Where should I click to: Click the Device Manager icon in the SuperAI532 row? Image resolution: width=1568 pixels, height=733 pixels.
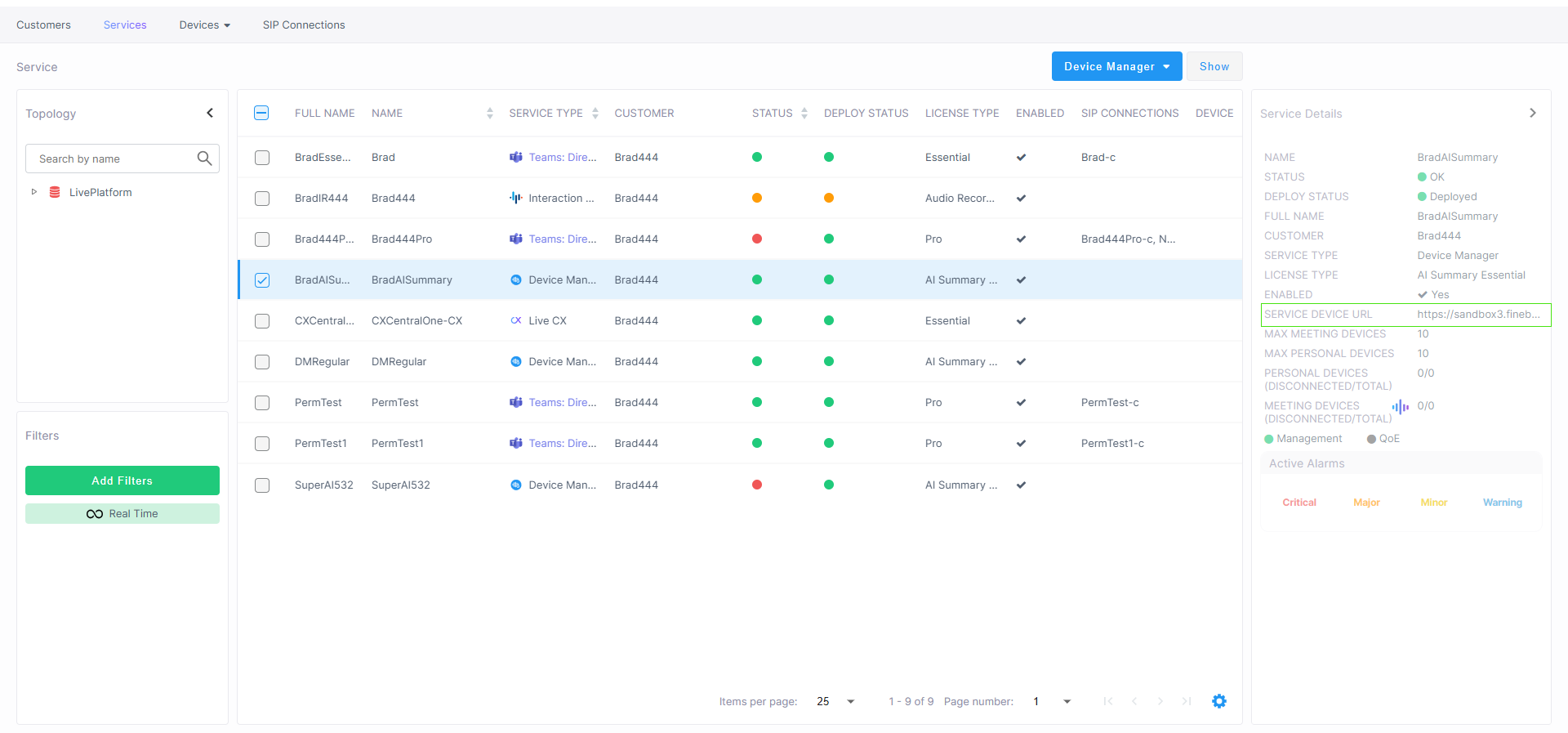516,485
